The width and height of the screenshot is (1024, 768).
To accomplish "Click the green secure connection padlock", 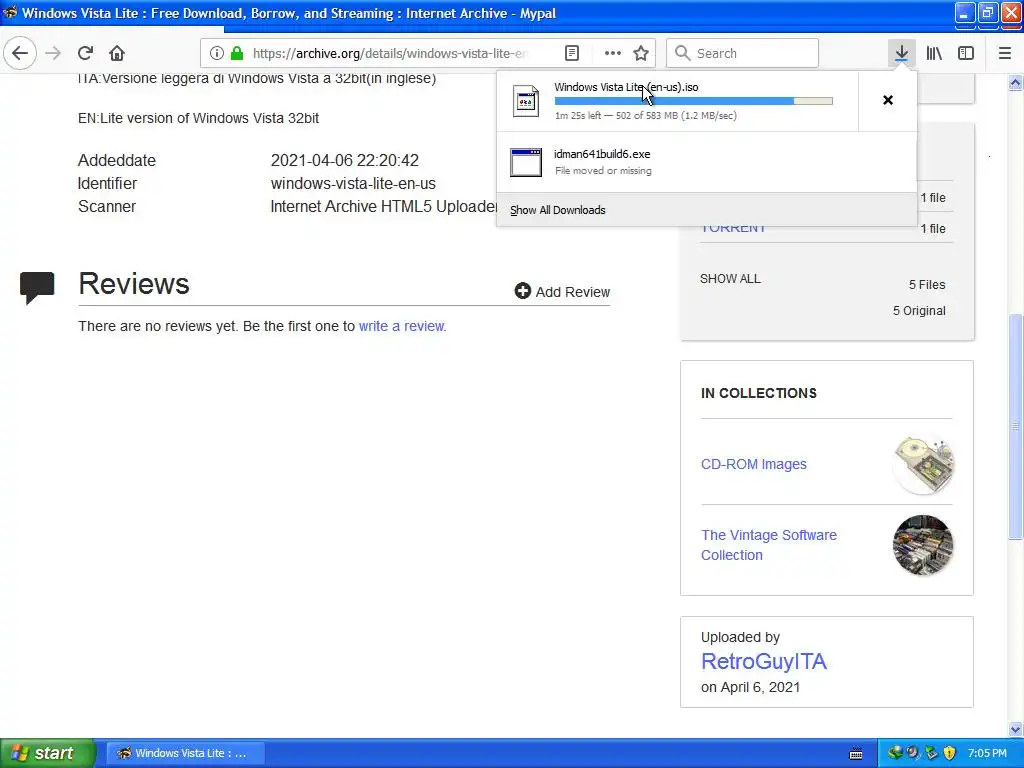I will [237, 53].
